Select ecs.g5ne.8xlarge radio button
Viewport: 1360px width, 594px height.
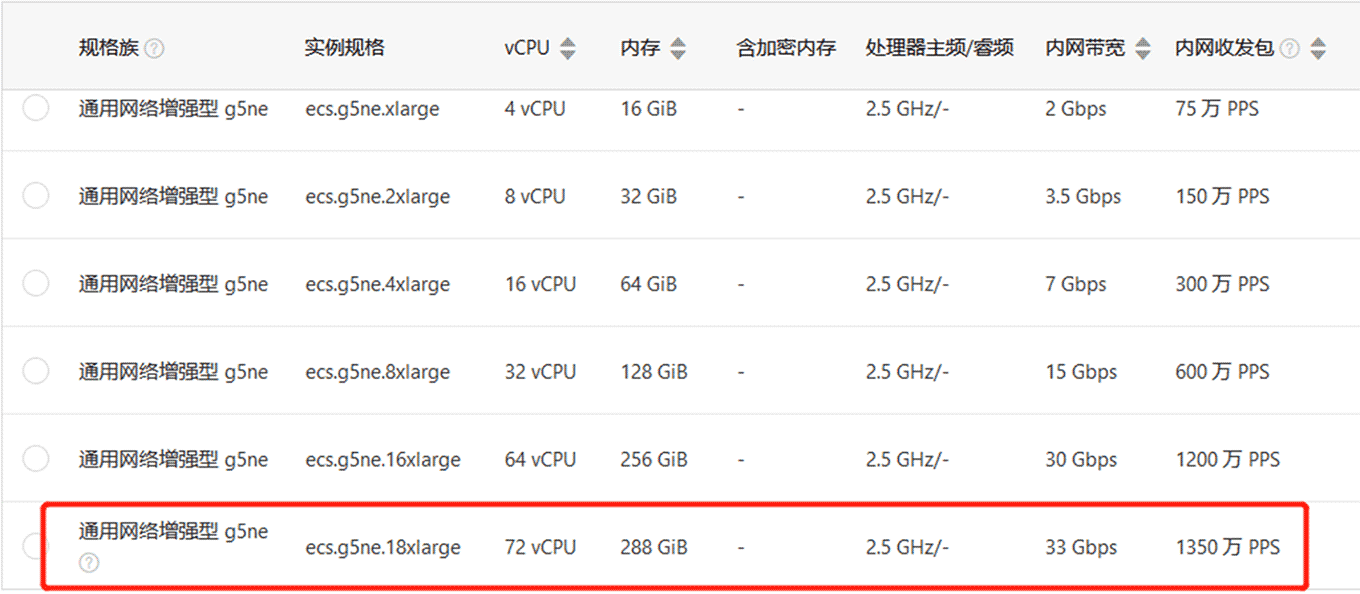(x=36, y=372)
